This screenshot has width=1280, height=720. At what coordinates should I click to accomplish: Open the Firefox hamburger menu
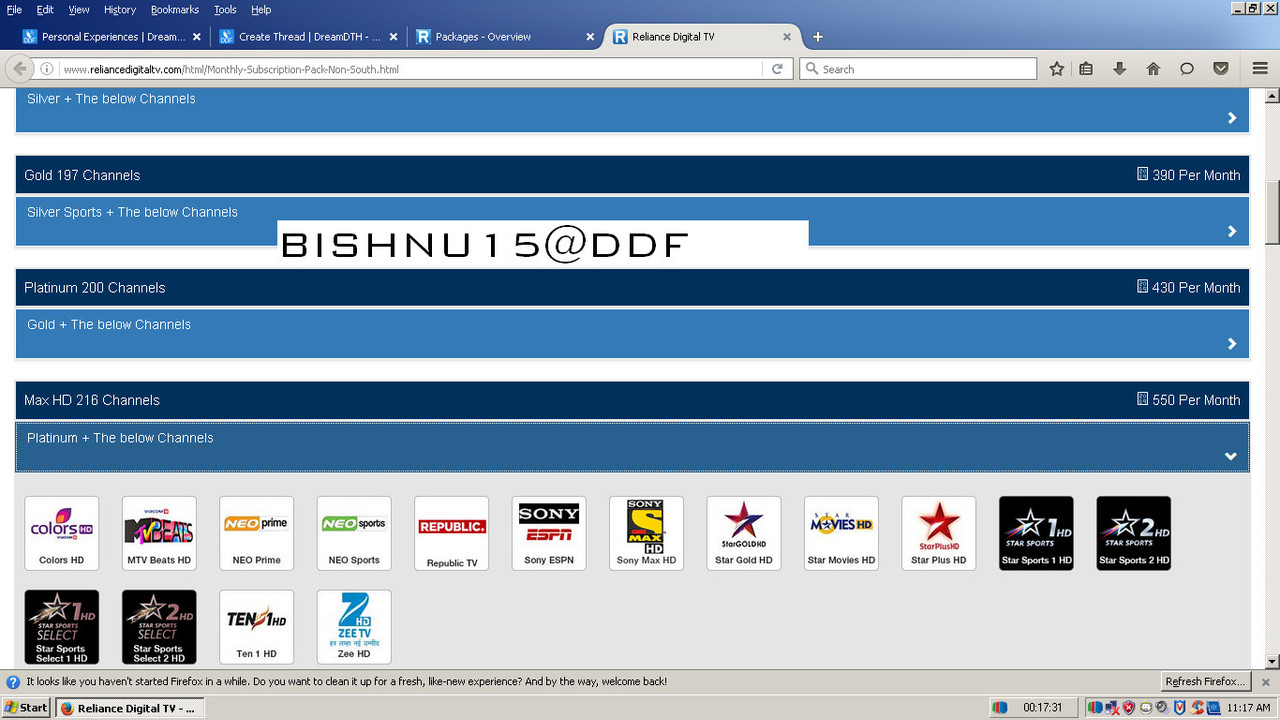1260,69
